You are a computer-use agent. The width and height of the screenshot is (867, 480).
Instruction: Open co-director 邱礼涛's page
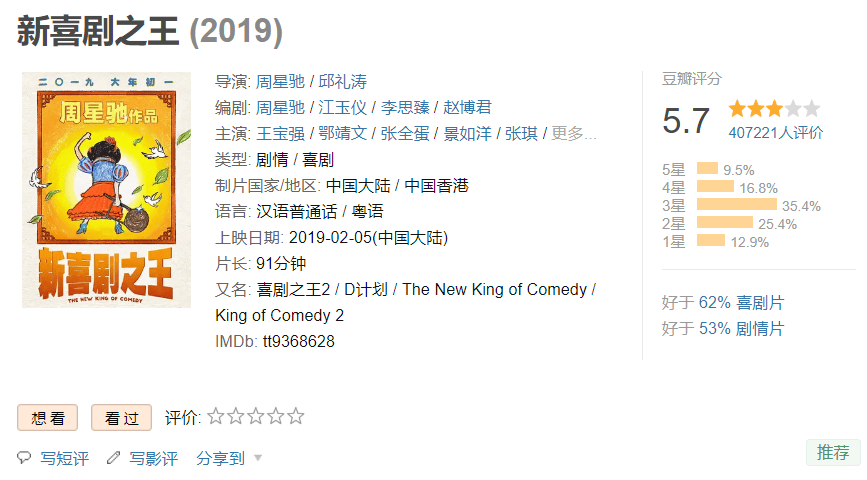(x=342, y=81)
